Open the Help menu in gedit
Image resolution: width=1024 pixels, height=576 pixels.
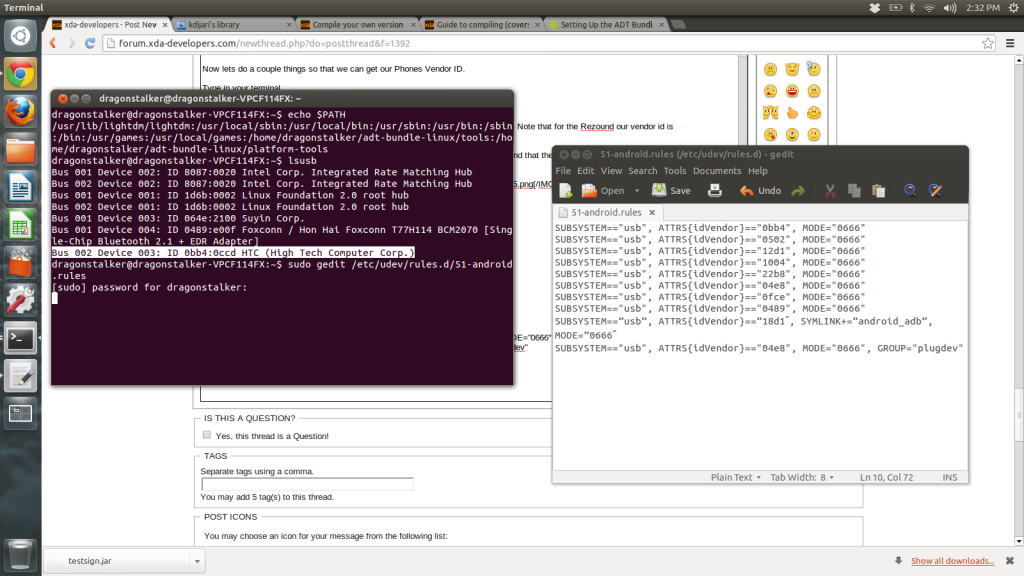758,171
